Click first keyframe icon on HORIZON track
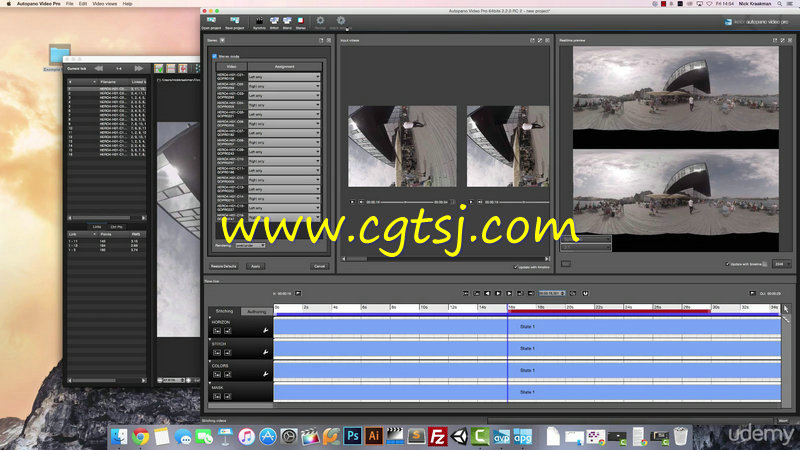This screenshot has height=450, width=800. (x=217, y=331)
